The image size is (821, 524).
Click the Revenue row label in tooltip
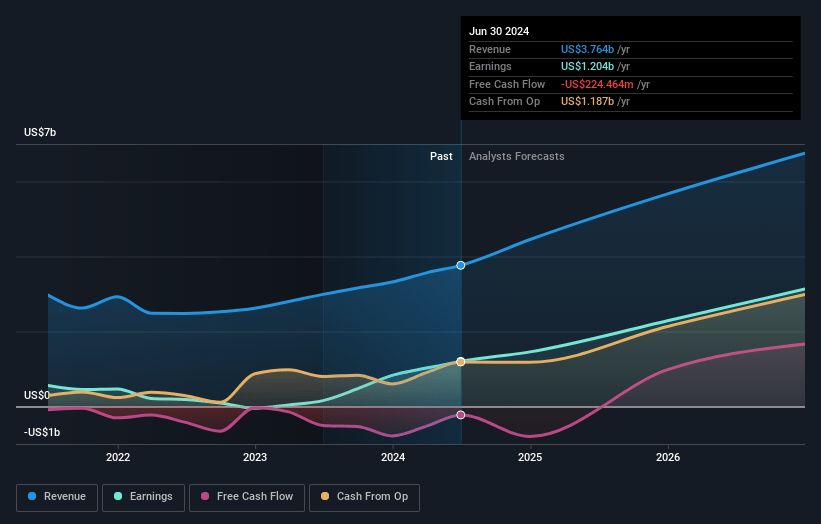tap(490, 49)
